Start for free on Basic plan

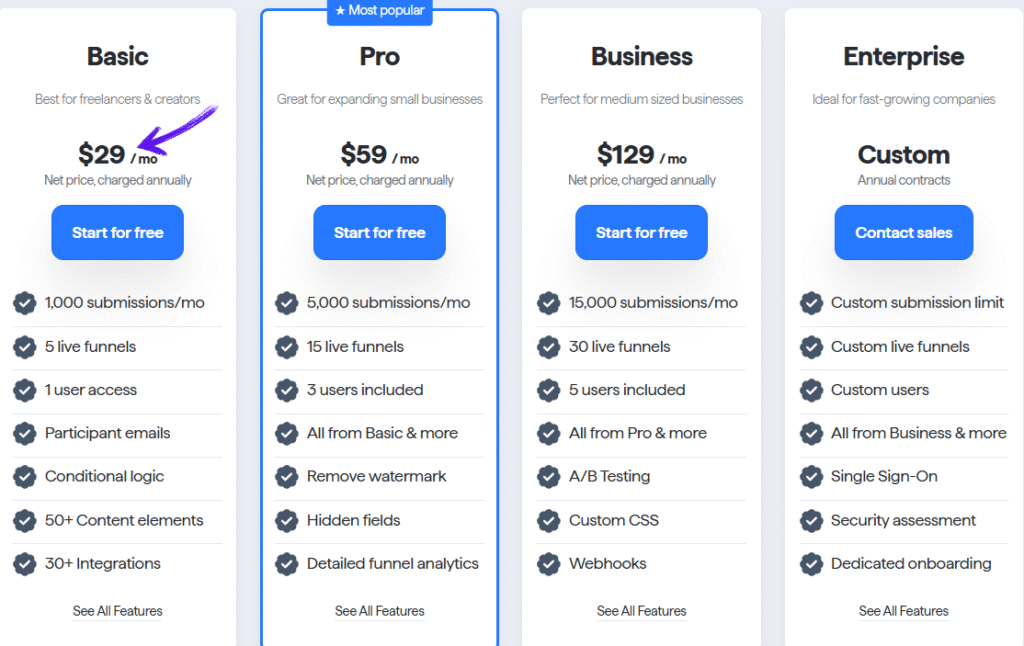pos(117,233)
